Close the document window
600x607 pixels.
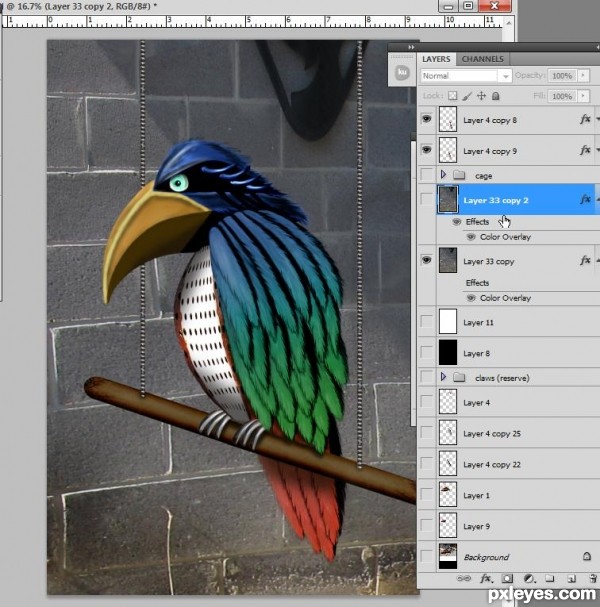coord(495,5)
